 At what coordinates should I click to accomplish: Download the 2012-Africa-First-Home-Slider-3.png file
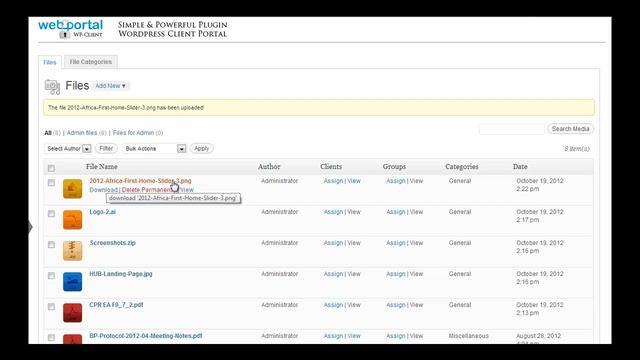point(103,190)
